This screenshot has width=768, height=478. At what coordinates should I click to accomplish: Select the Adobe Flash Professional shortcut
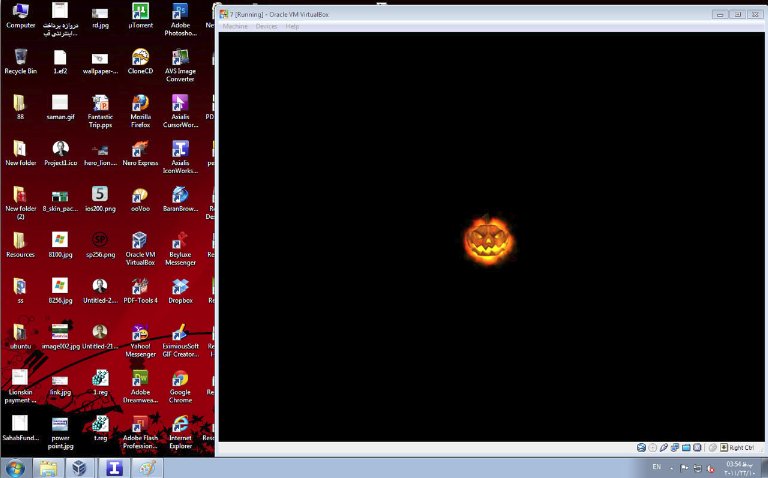click(x=141, y=432)
